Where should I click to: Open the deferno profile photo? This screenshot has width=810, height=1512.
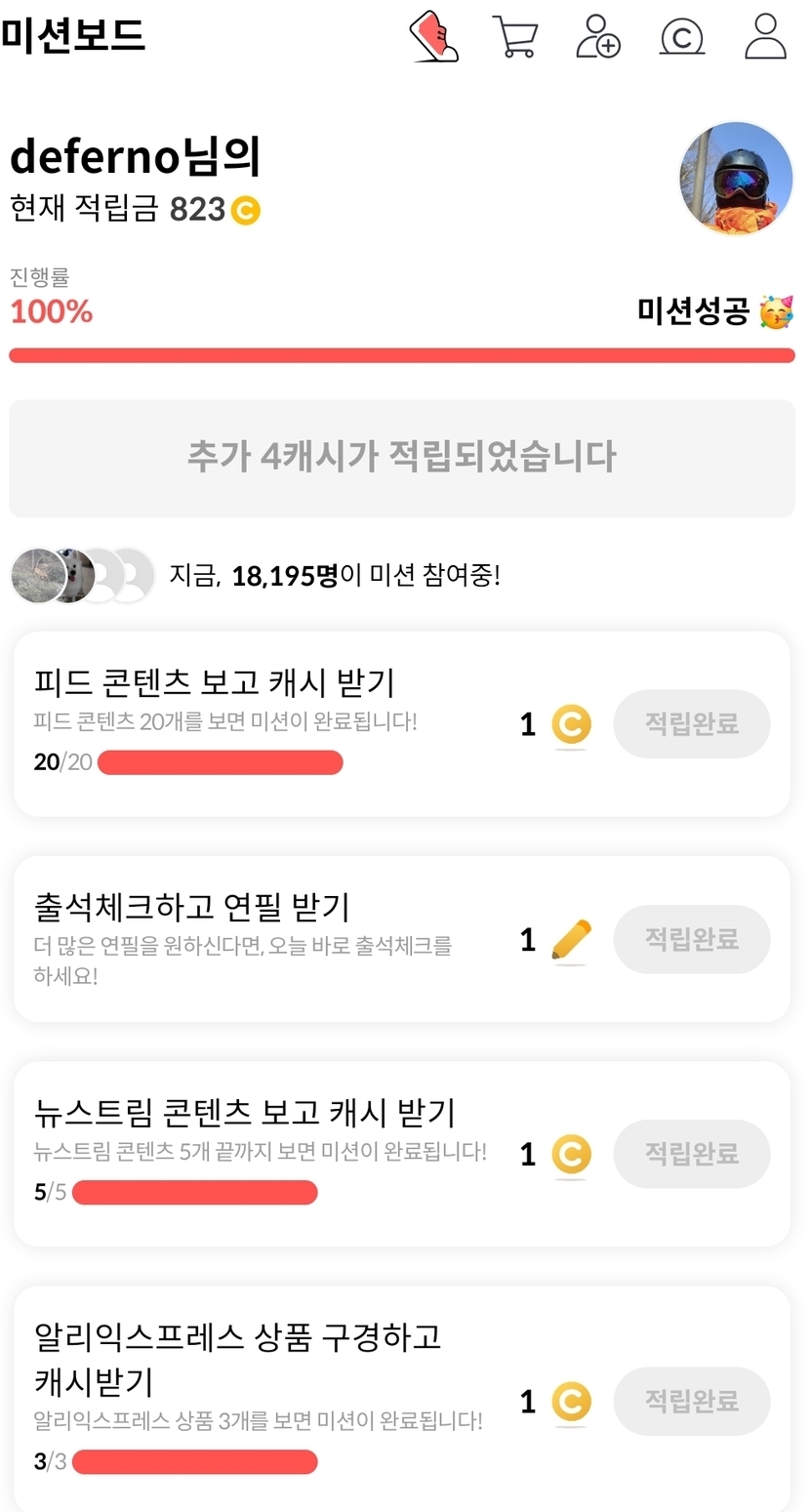point(736,180)
